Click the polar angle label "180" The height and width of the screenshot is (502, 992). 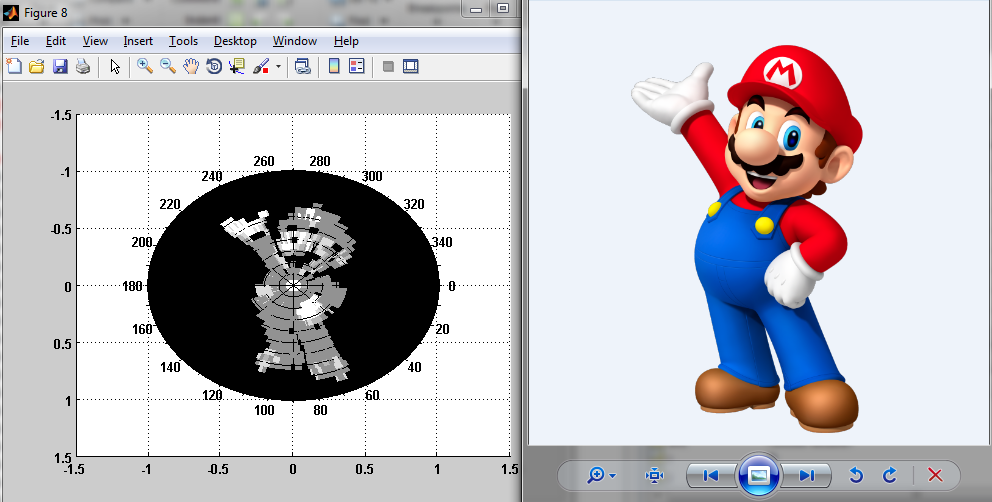[x=132, y=286]
